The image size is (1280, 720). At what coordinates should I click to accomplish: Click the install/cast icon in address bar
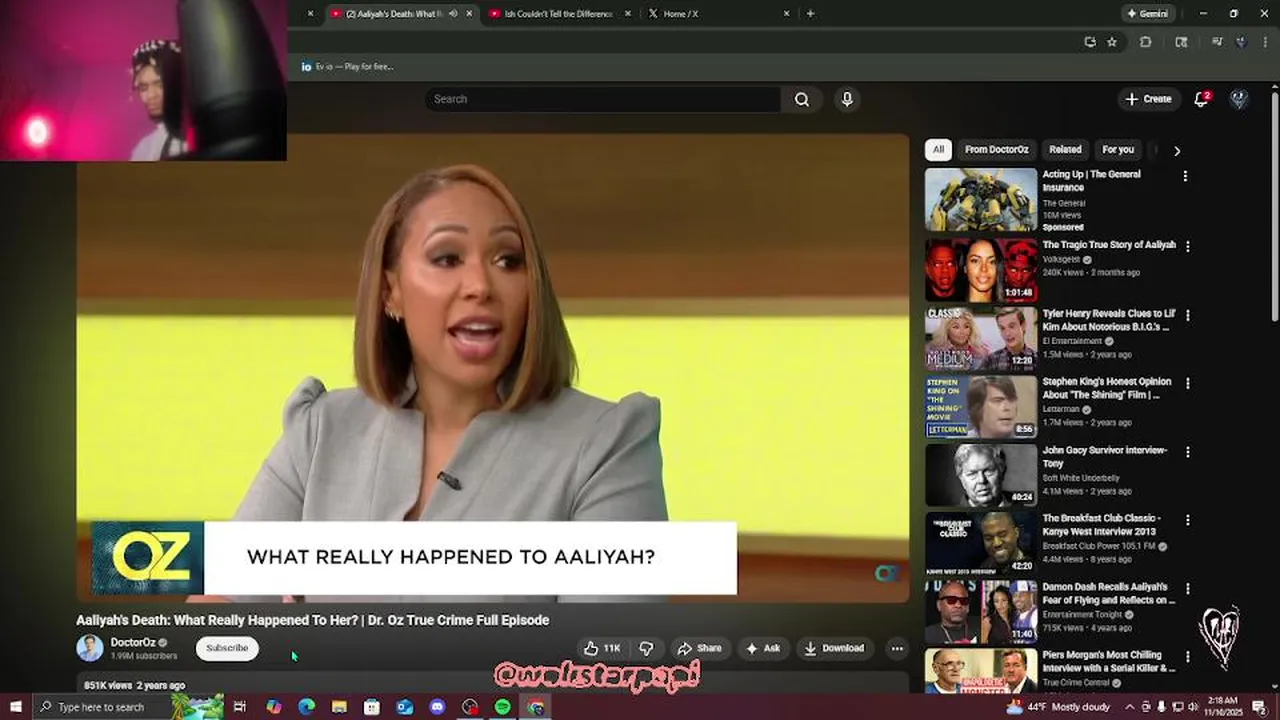[1089, 42]
